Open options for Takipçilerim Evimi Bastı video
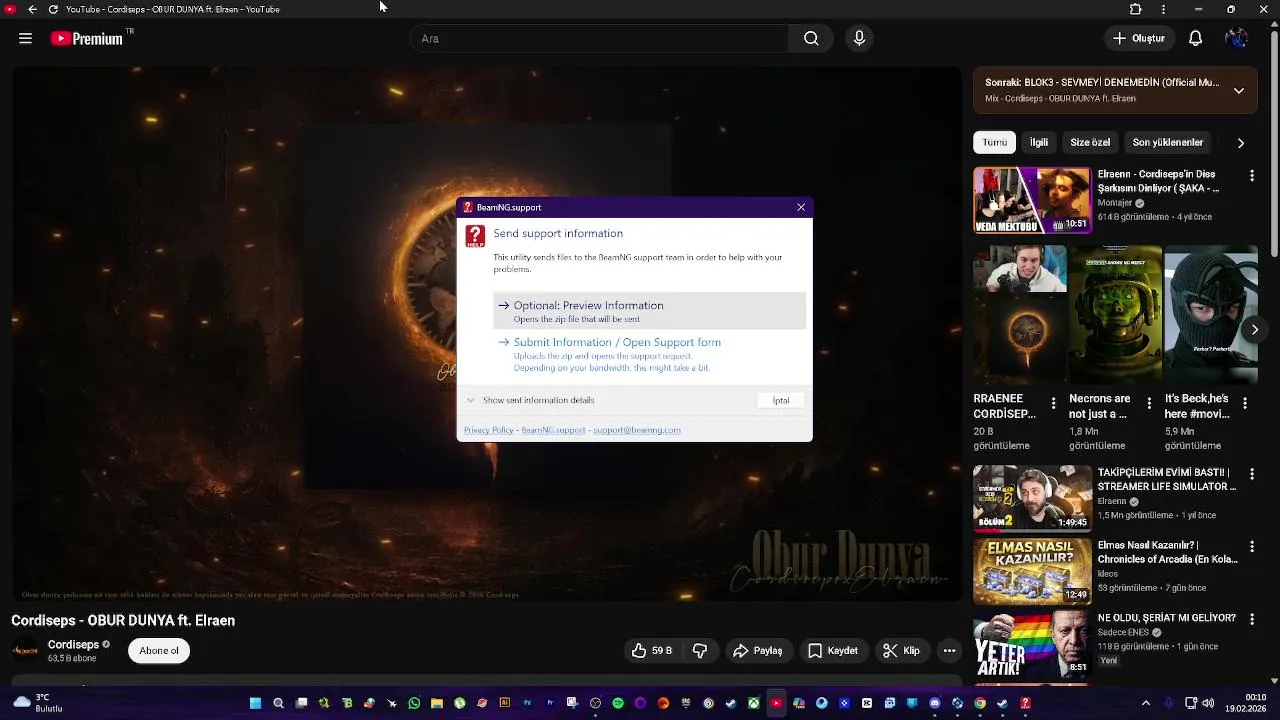 [1251, 474]
